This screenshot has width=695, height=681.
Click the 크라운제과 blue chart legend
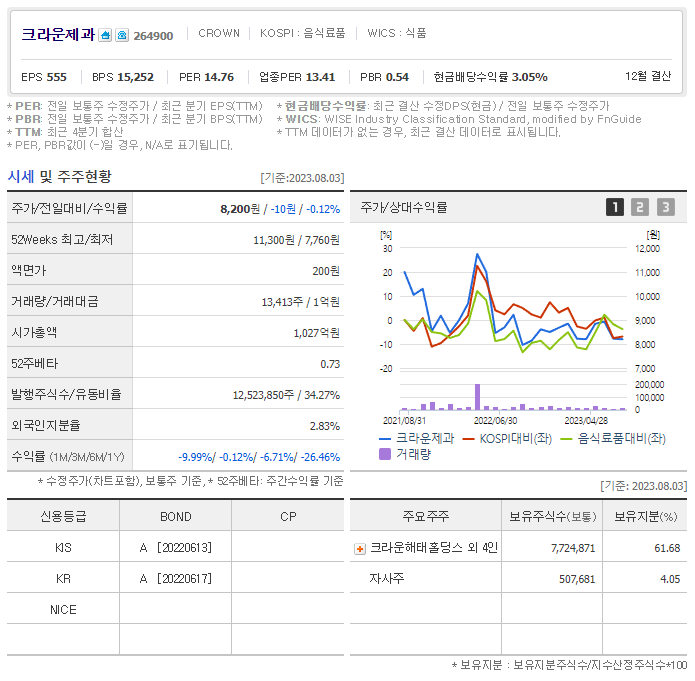pos(417,439)
